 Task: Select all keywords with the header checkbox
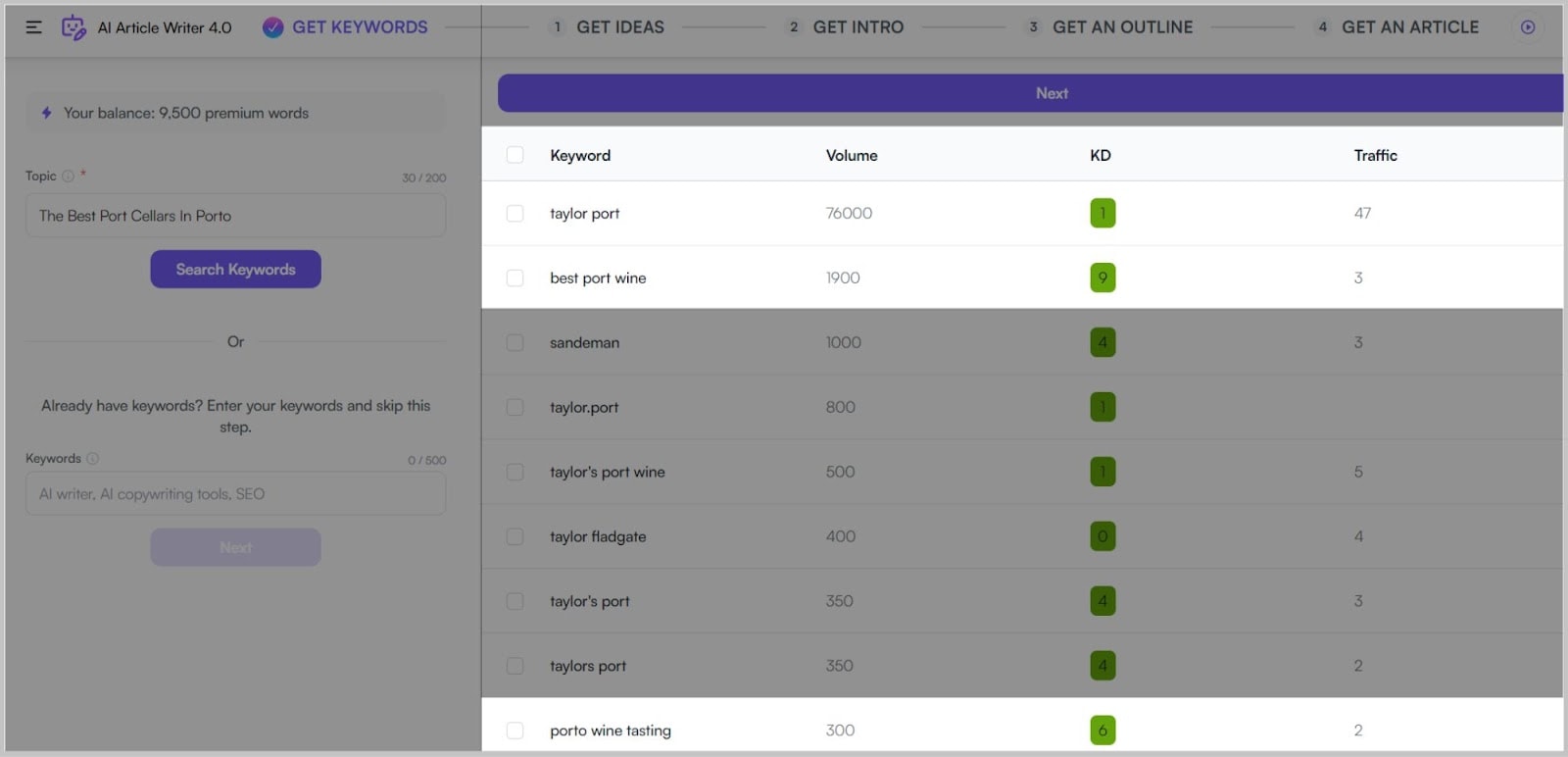pyautogui.click(x=514, y=155)
